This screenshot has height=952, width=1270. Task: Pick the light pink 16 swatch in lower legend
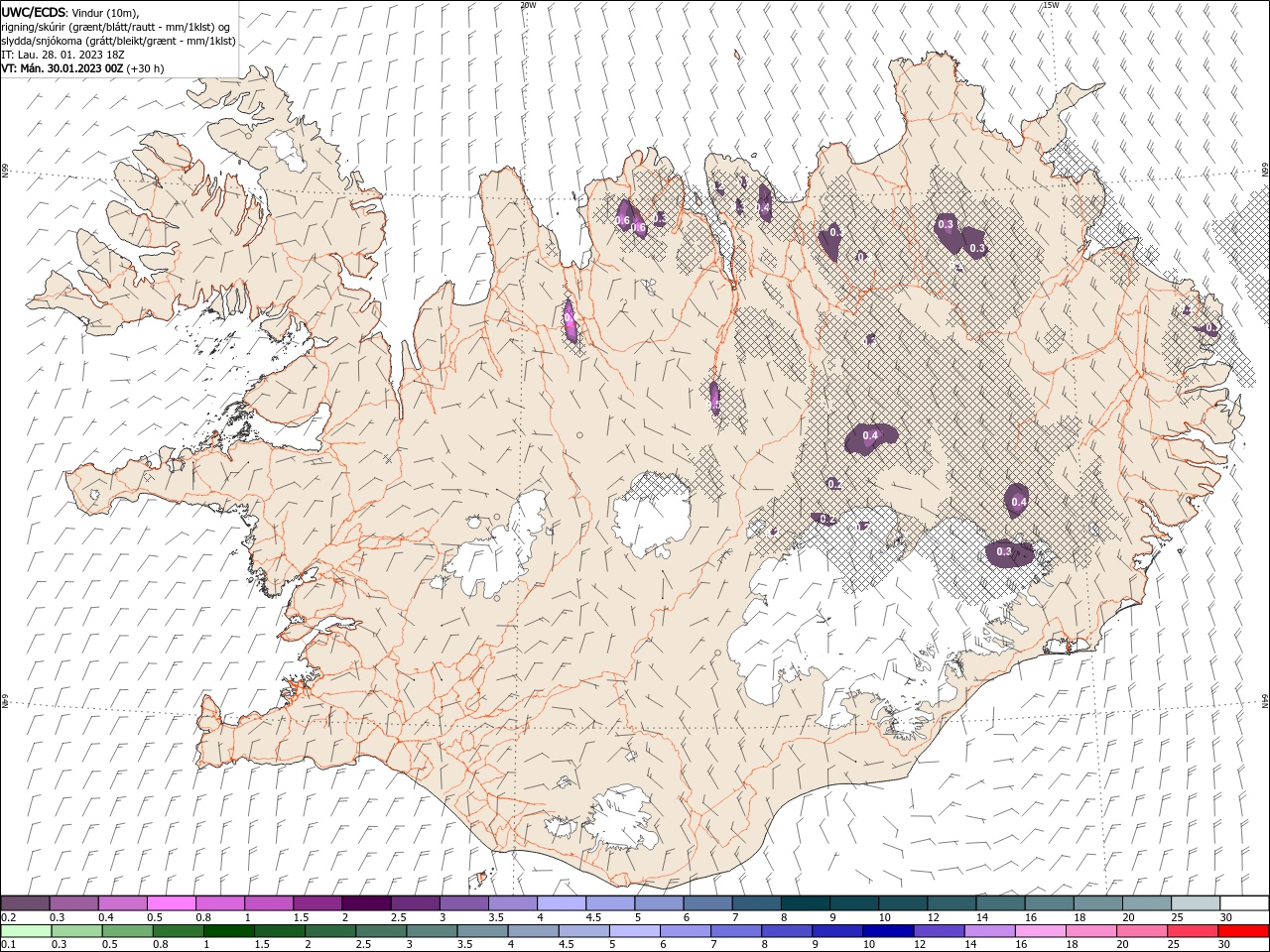click(1041, 931)
